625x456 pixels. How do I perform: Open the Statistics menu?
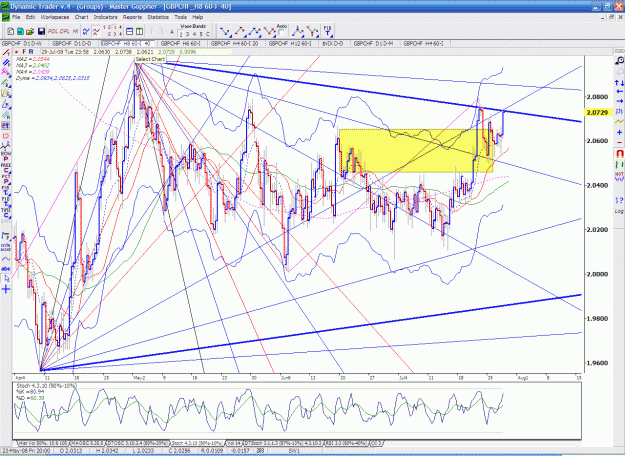(158, 17)
